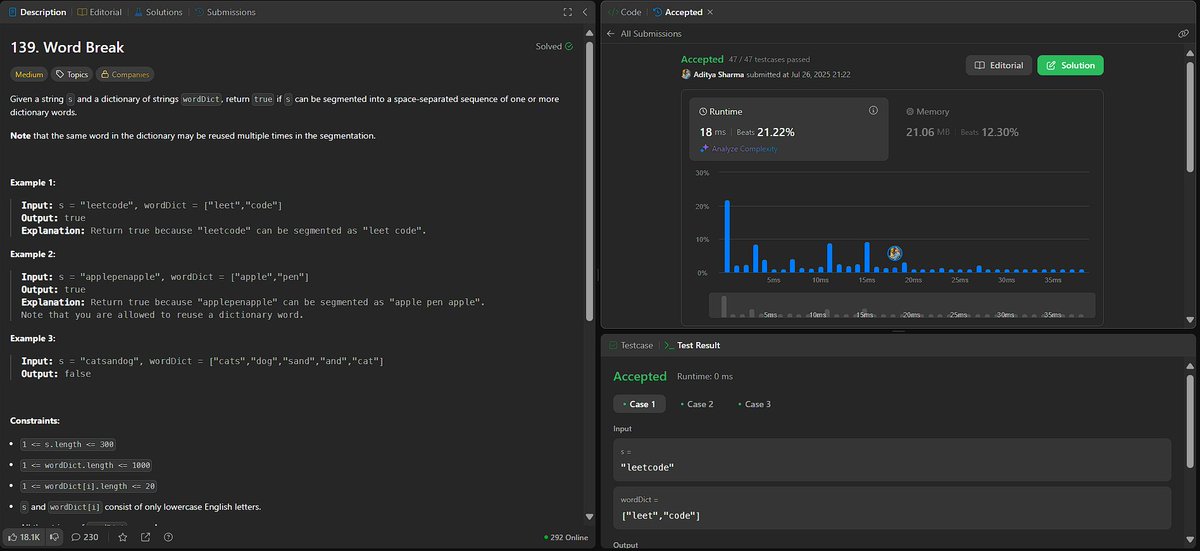The image size is (1200, 551).
Task: Click the description panel scrollbar down arrow
Action: coord(590,519)
